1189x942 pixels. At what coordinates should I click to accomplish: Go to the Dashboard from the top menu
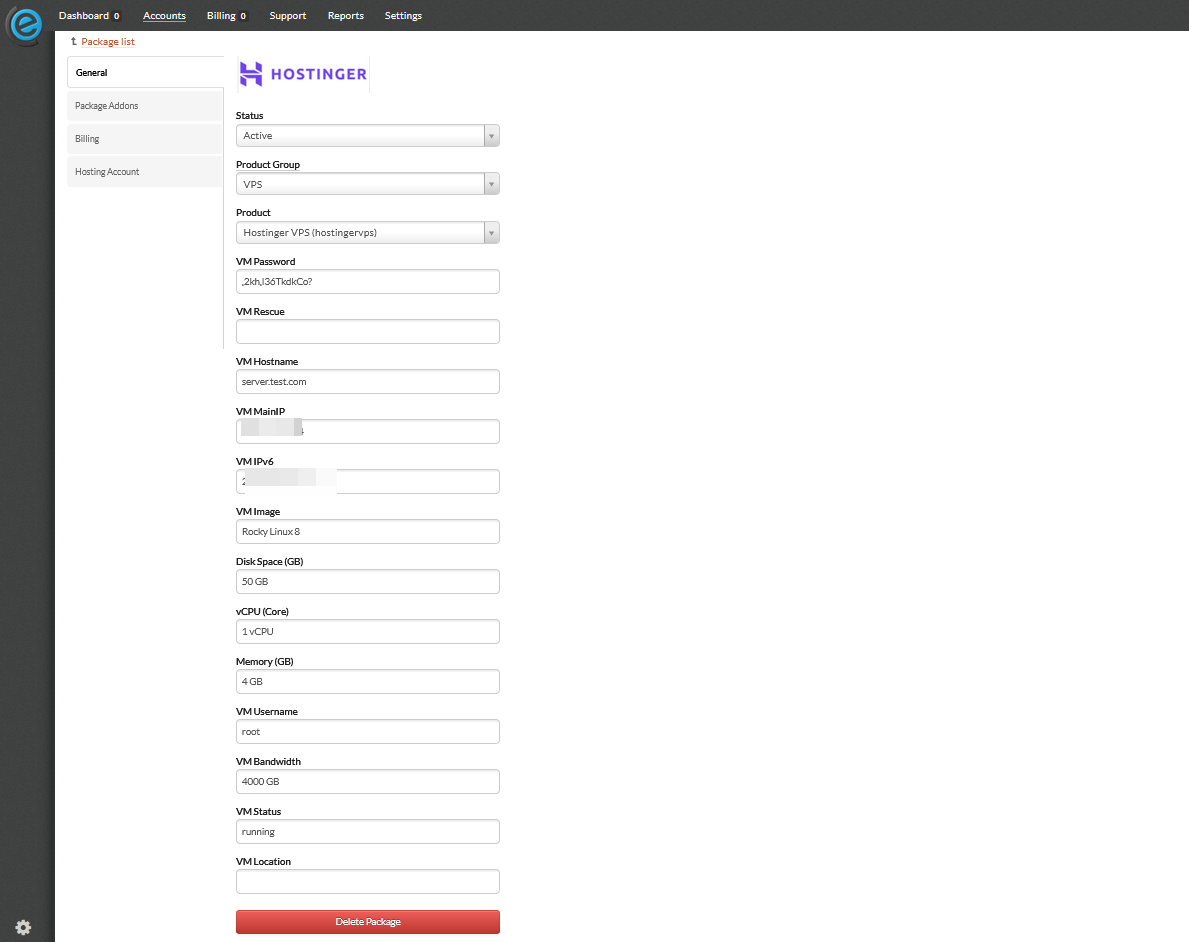(x=84, y=15)
